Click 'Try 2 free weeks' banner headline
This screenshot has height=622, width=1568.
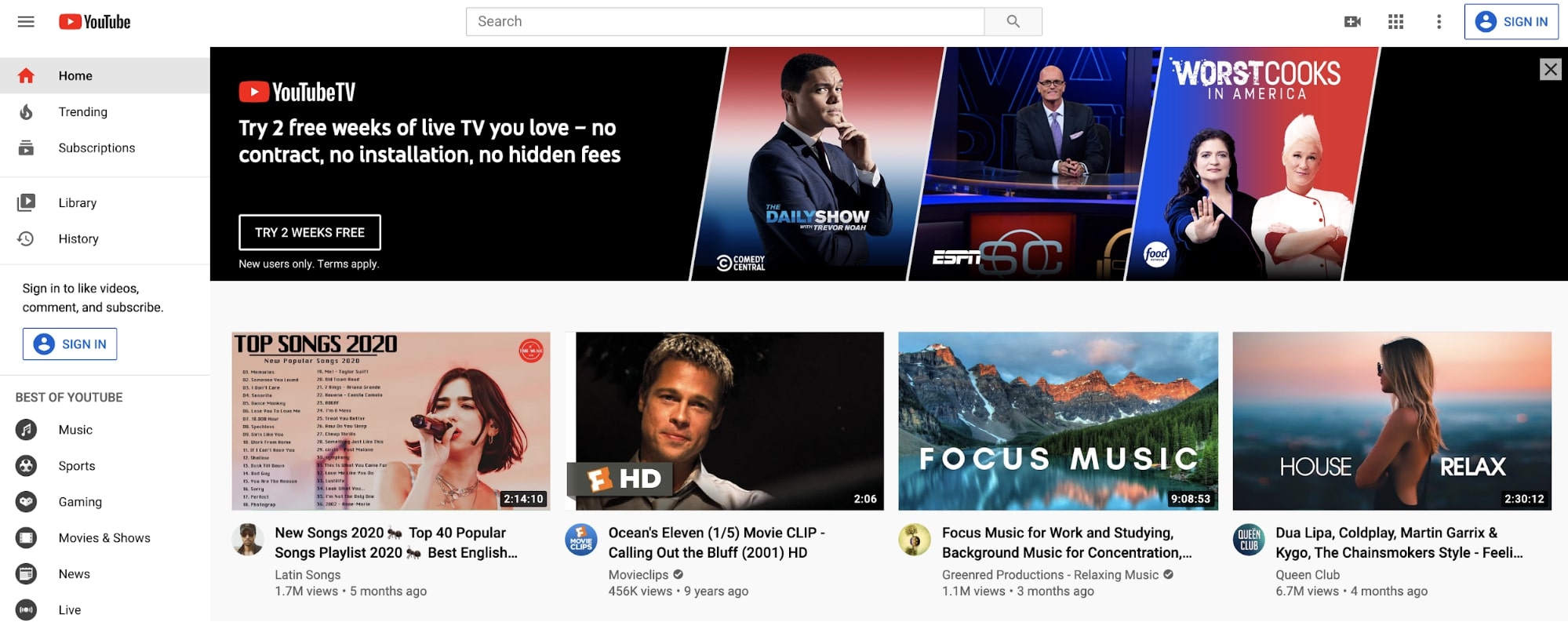coord(430,141)
